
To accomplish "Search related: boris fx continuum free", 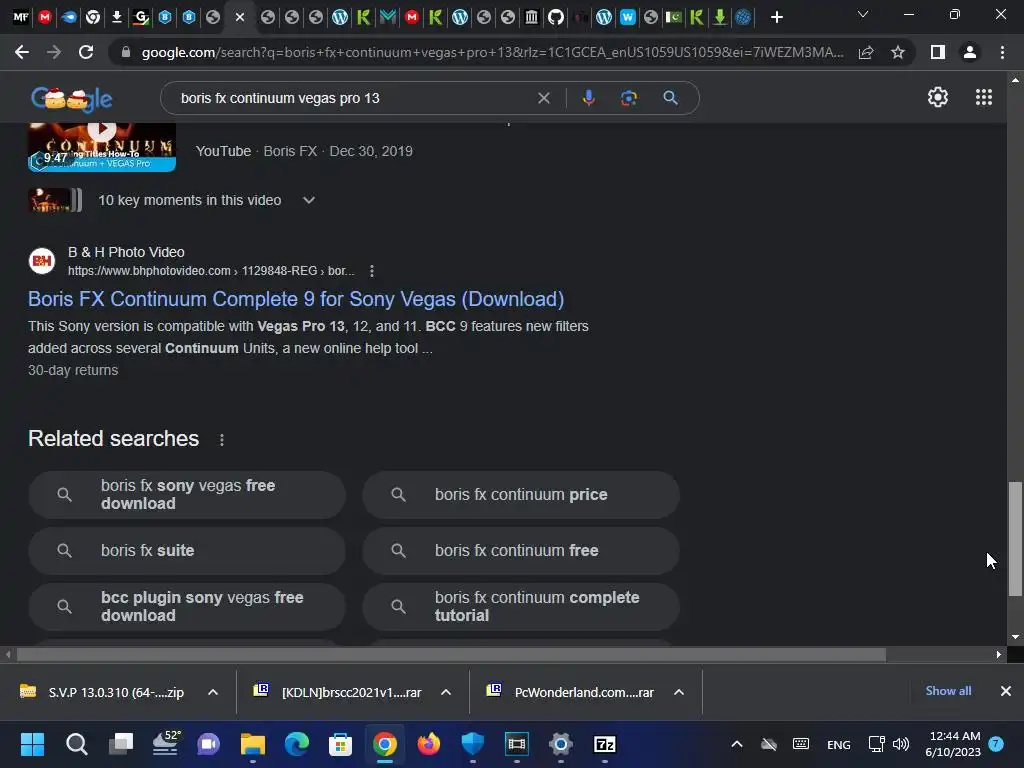I will (521, 551).
